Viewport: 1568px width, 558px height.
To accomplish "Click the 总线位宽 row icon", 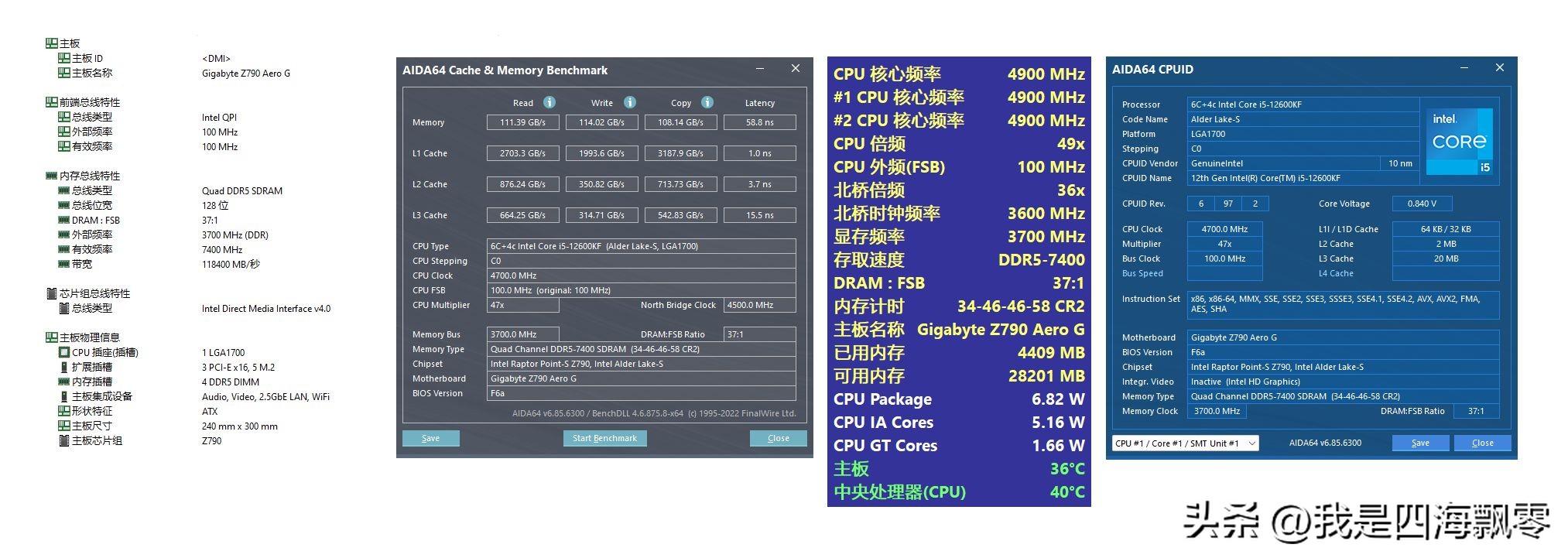I will pos(64,205).
